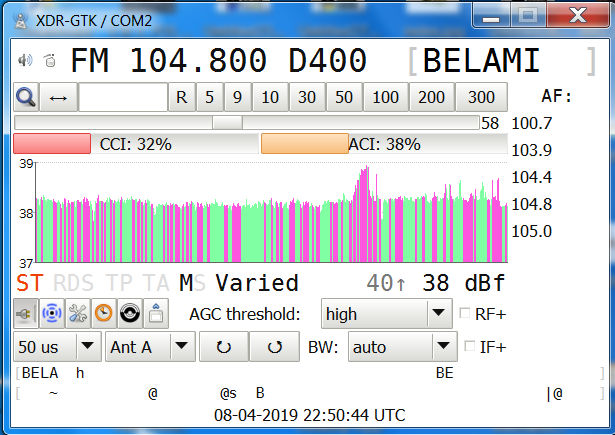
Task: Close the XDR-GTK window
Action: (x=578, y=16)
